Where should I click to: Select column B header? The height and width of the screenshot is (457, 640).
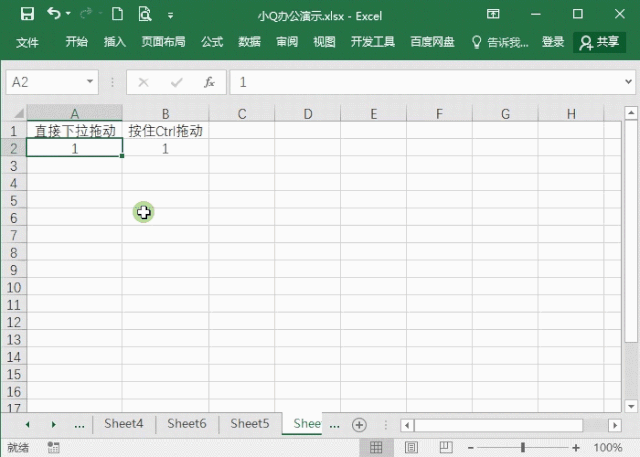tap(165, 113)
